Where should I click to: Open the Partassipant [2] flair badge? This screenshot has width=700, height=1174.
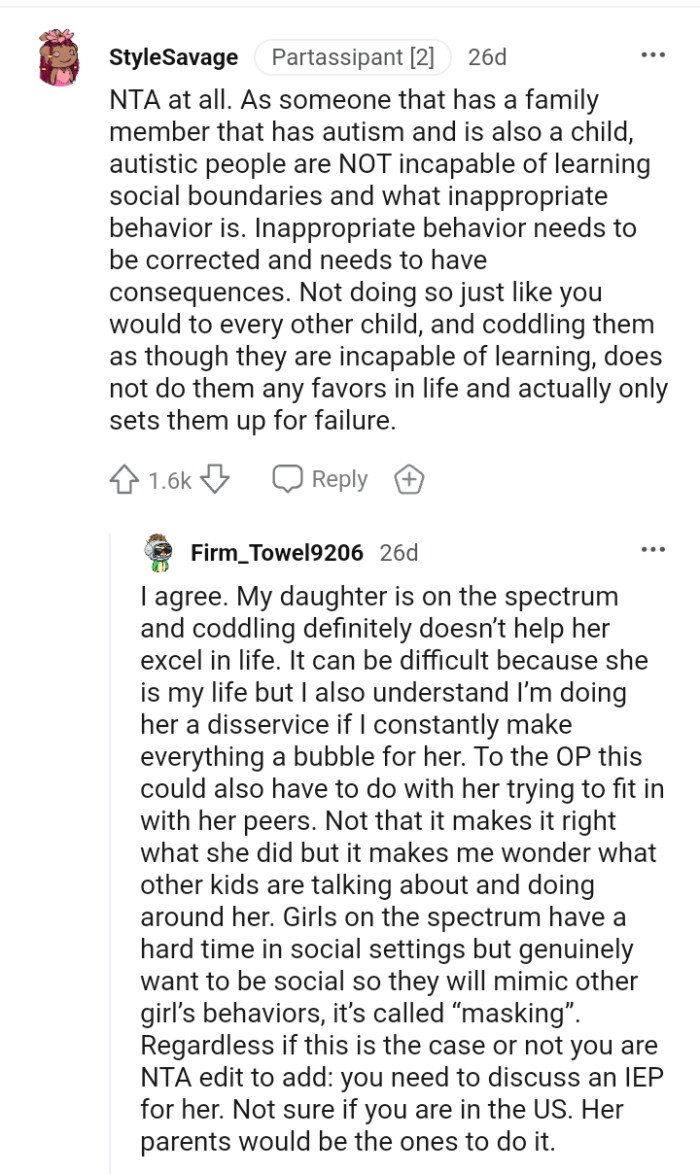[x=352, y=57]
